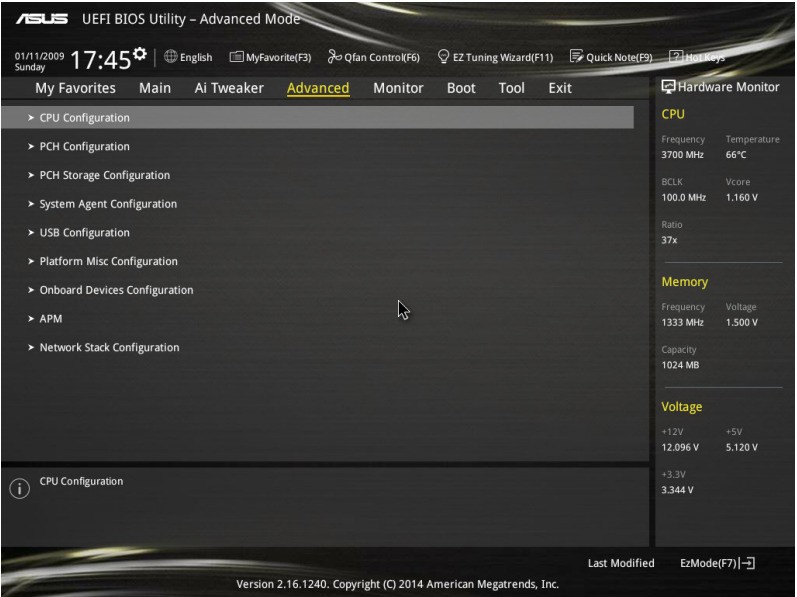Open Qfan Control fan icon
Viewport: 797px width, 597px height.
click(x=334, y=56)
